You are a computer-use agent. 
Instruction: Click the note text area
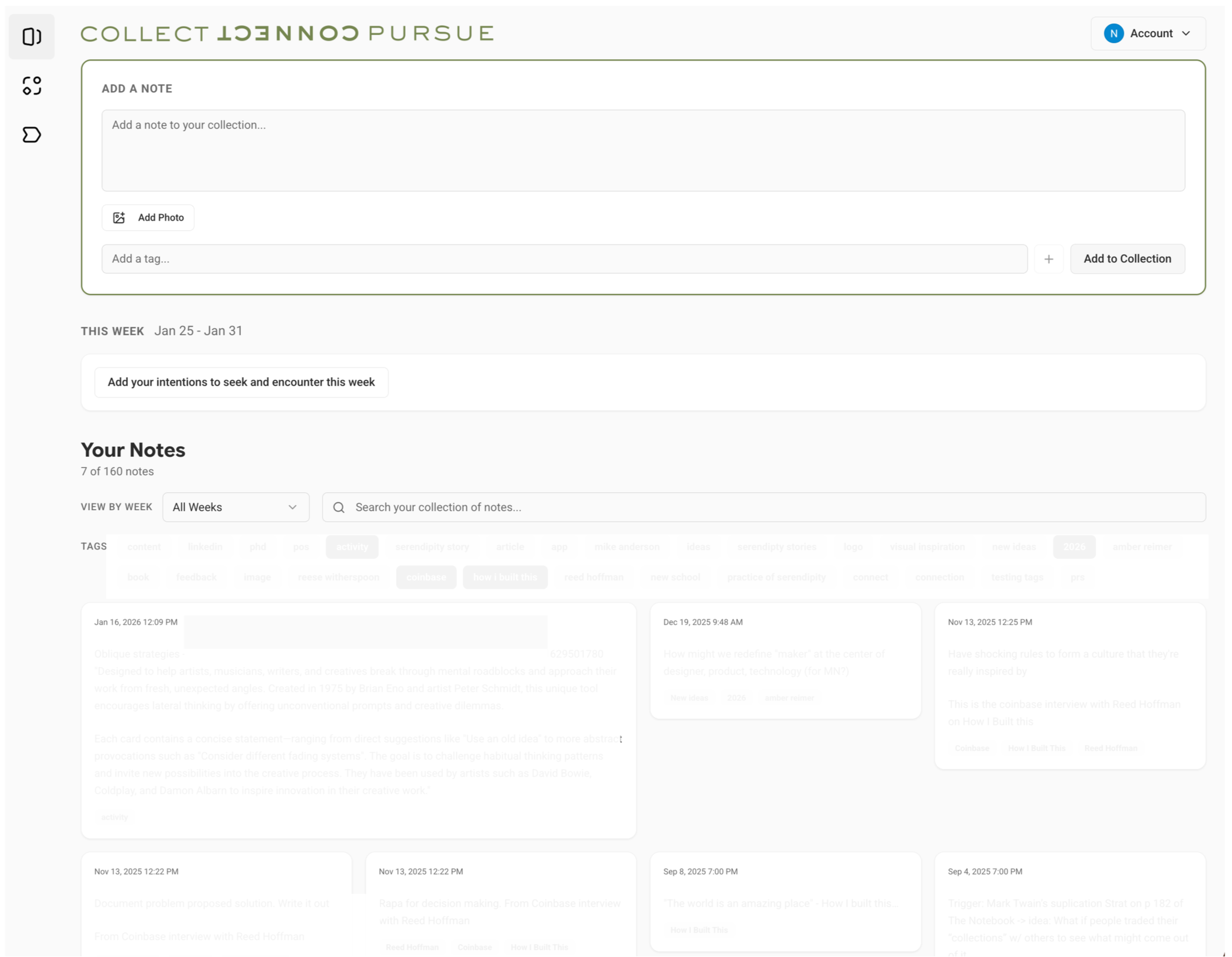(643, 150)
